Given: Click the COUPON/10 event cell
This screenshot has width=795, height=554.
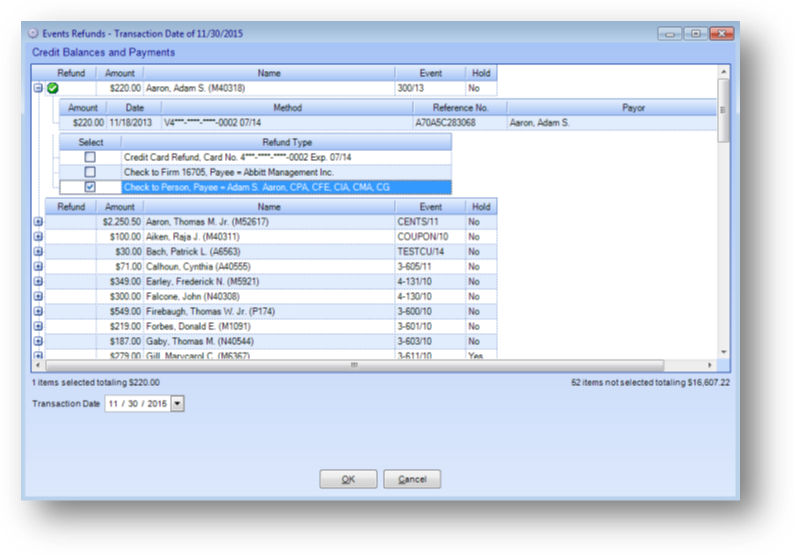Looking at the screenshot, I should (x=430, y=237).
